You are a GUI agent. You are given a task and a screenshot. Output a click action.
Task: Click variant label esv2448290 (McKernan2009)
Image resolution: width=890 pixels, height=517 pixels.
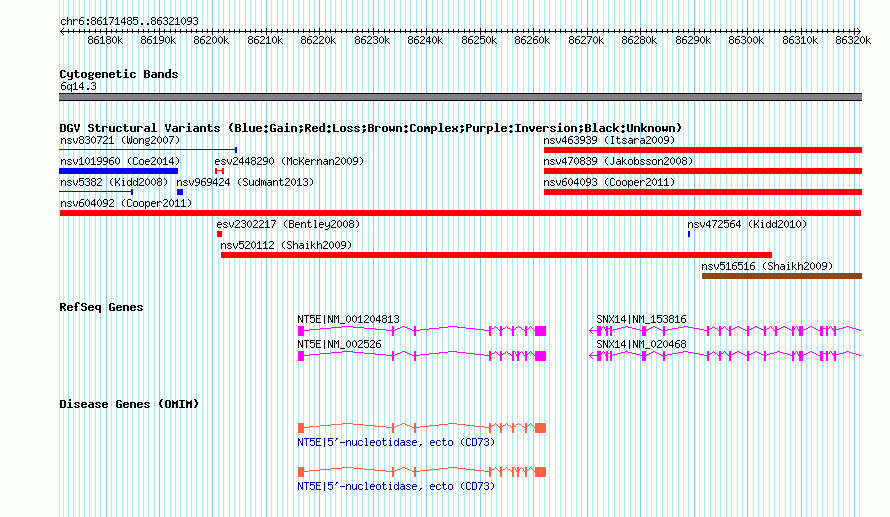(289, 161)
